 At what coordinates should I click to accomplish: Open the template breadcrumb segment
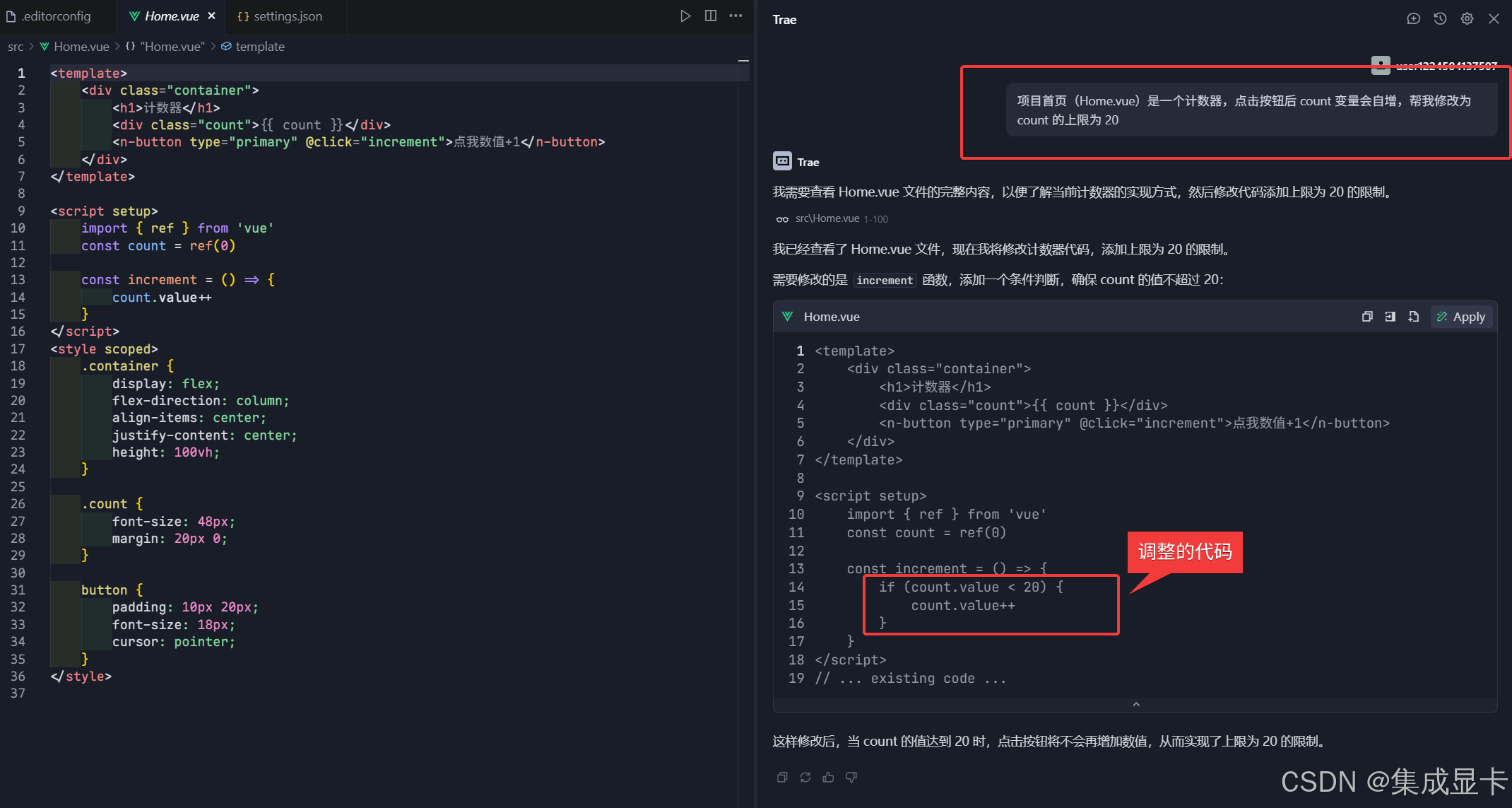point(253,47)
